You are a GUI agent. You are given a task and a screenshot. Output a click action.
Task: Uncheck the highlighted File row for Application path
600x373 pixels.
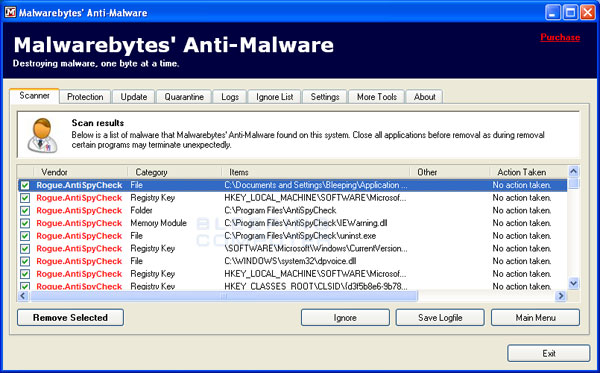[x=25, y=185]
